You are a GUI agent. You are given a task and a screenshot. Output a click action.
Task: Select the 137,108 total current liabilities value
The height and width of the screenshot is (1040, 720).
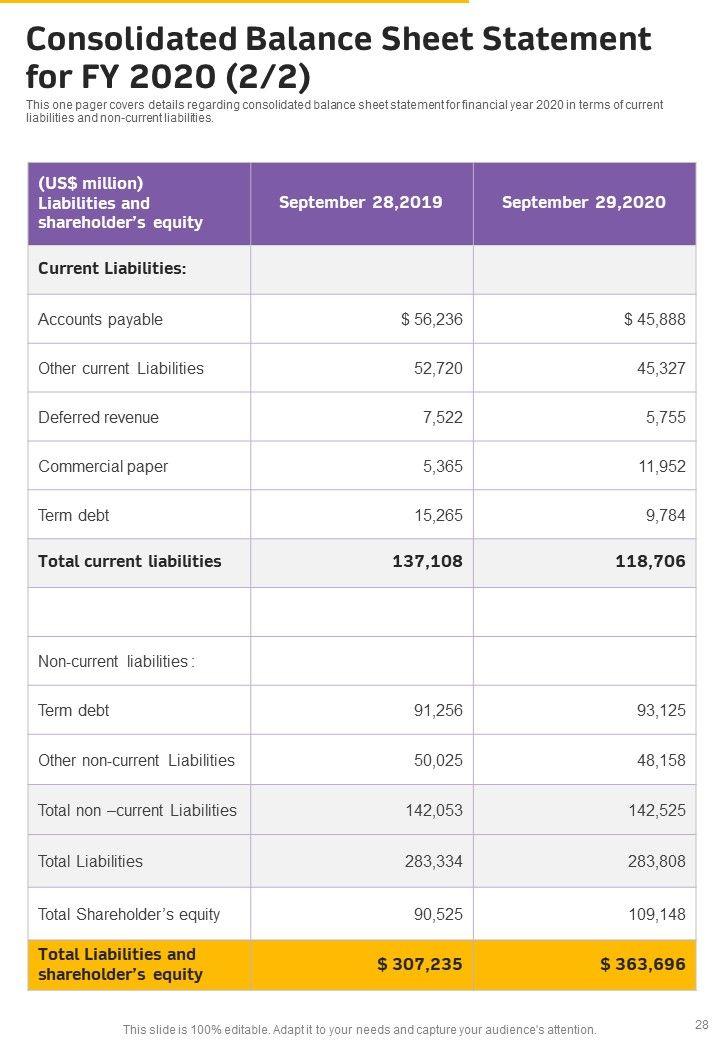[x=427, y=561]
